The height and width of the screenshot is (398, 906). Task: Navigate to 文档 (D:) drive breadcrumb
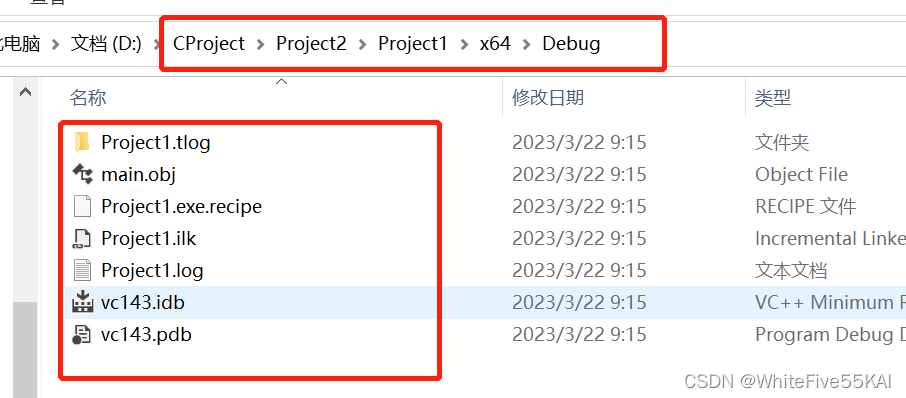[x=106, y=44]
